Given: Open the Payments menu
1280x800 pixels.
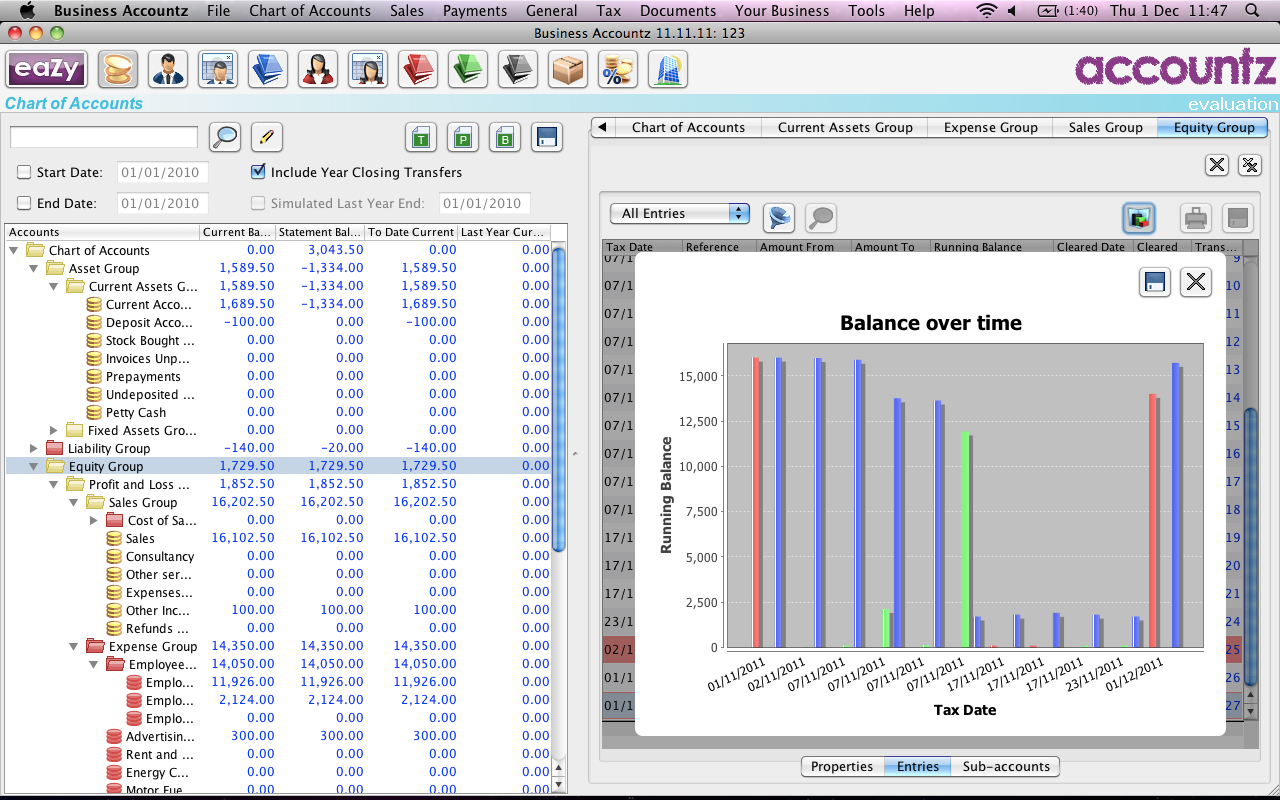Looking at the screenshot, I should coord(475,11).
